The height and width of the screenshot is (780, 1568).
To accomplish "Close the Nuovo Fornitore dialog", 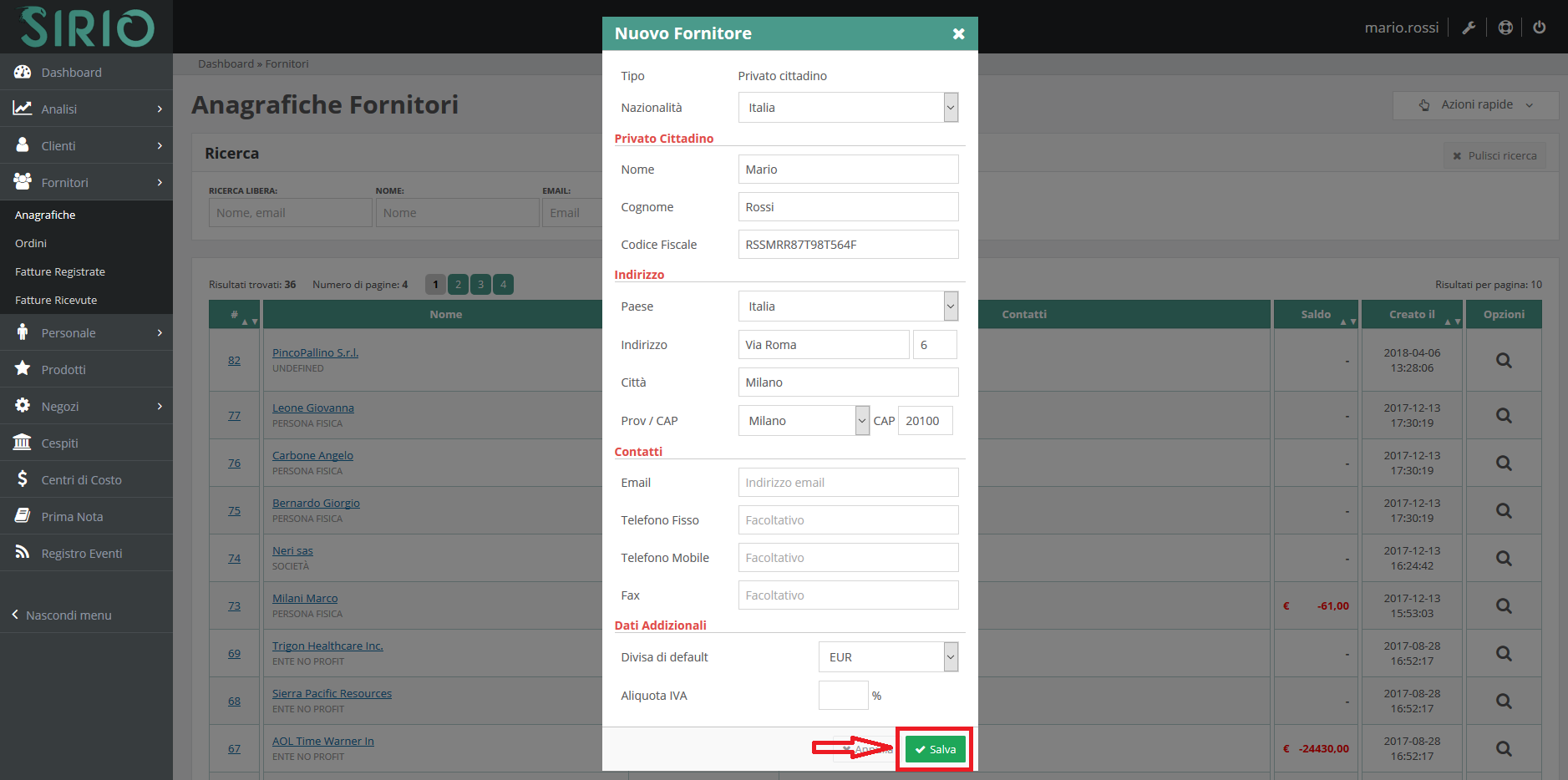I will point(958,33).
